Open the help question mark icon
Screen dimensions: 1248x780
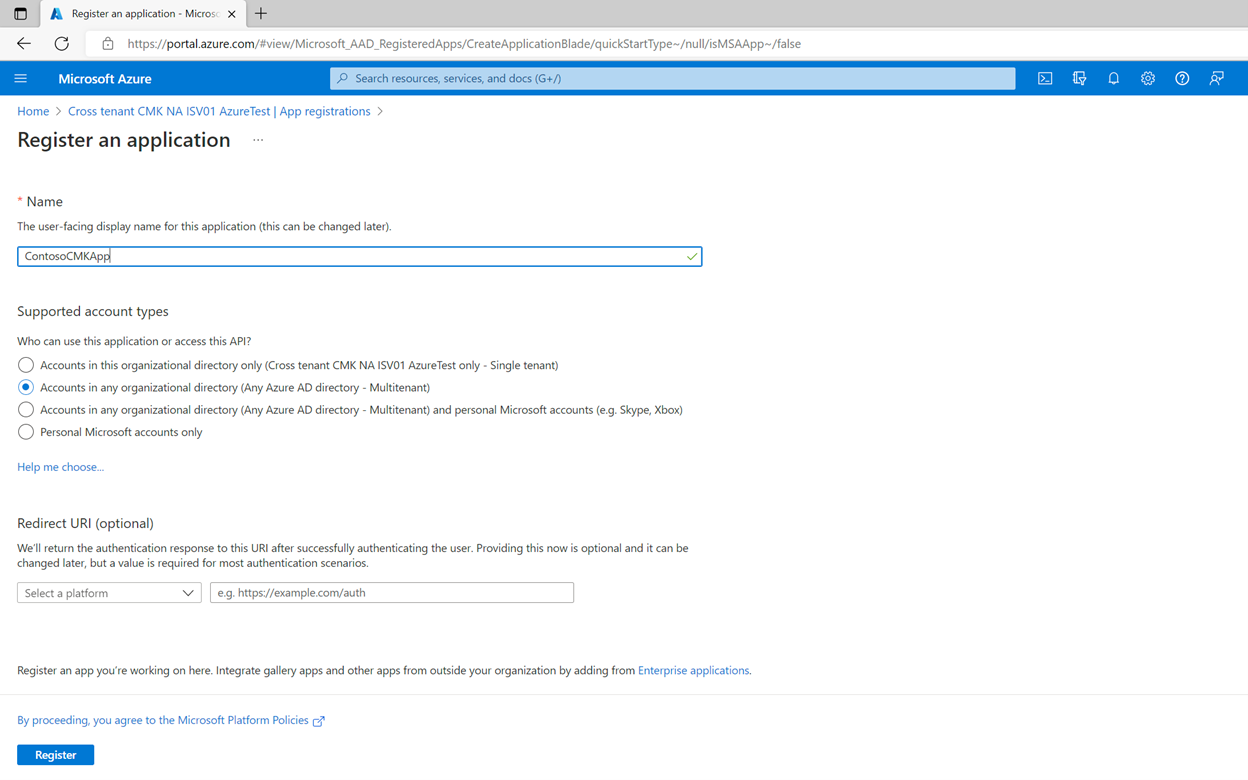[1182, 78]
